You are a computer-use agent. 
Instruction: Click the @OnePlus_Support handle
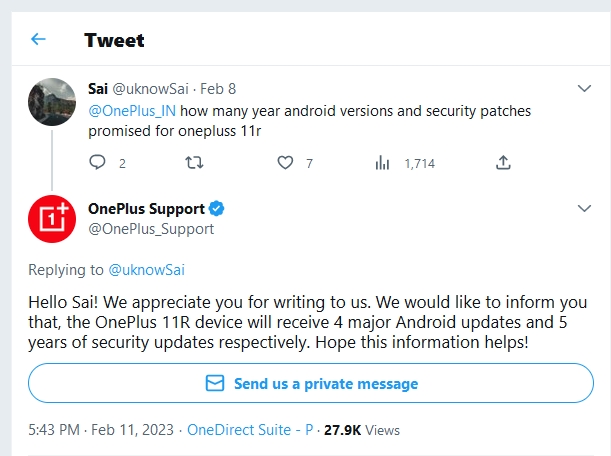coord(151,229)
